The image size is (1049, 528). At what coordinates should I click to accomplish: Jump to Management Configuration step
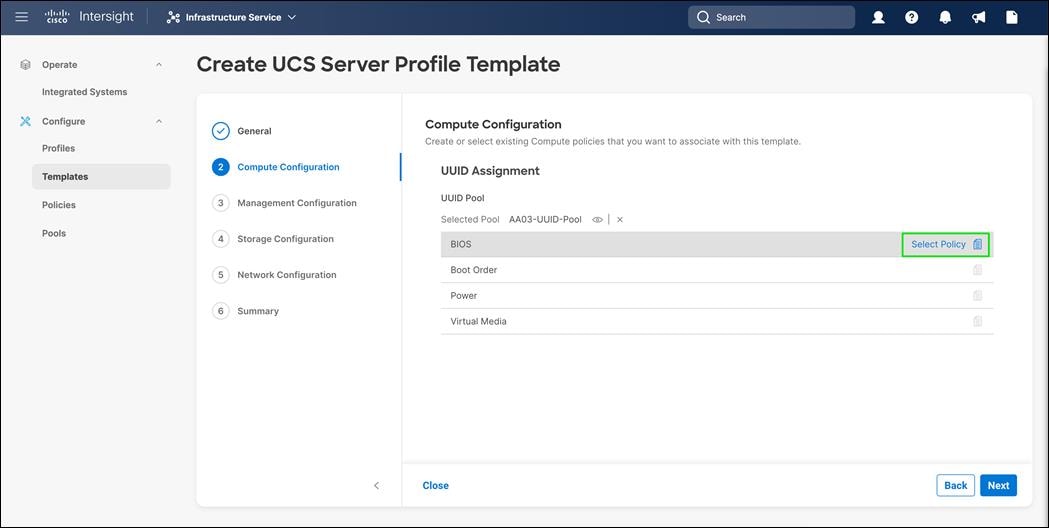(x=297, y=203)
